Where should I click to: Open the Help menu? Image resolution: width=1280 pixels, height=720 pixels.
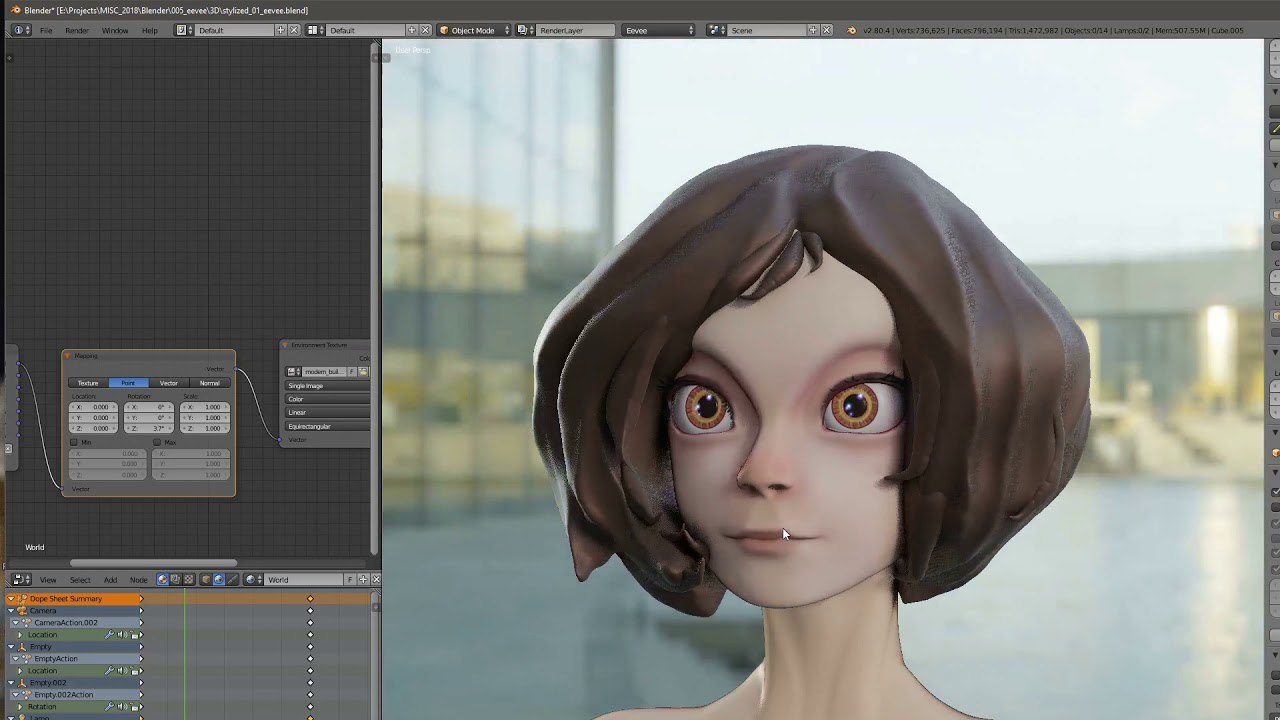(x=150, y=30)
